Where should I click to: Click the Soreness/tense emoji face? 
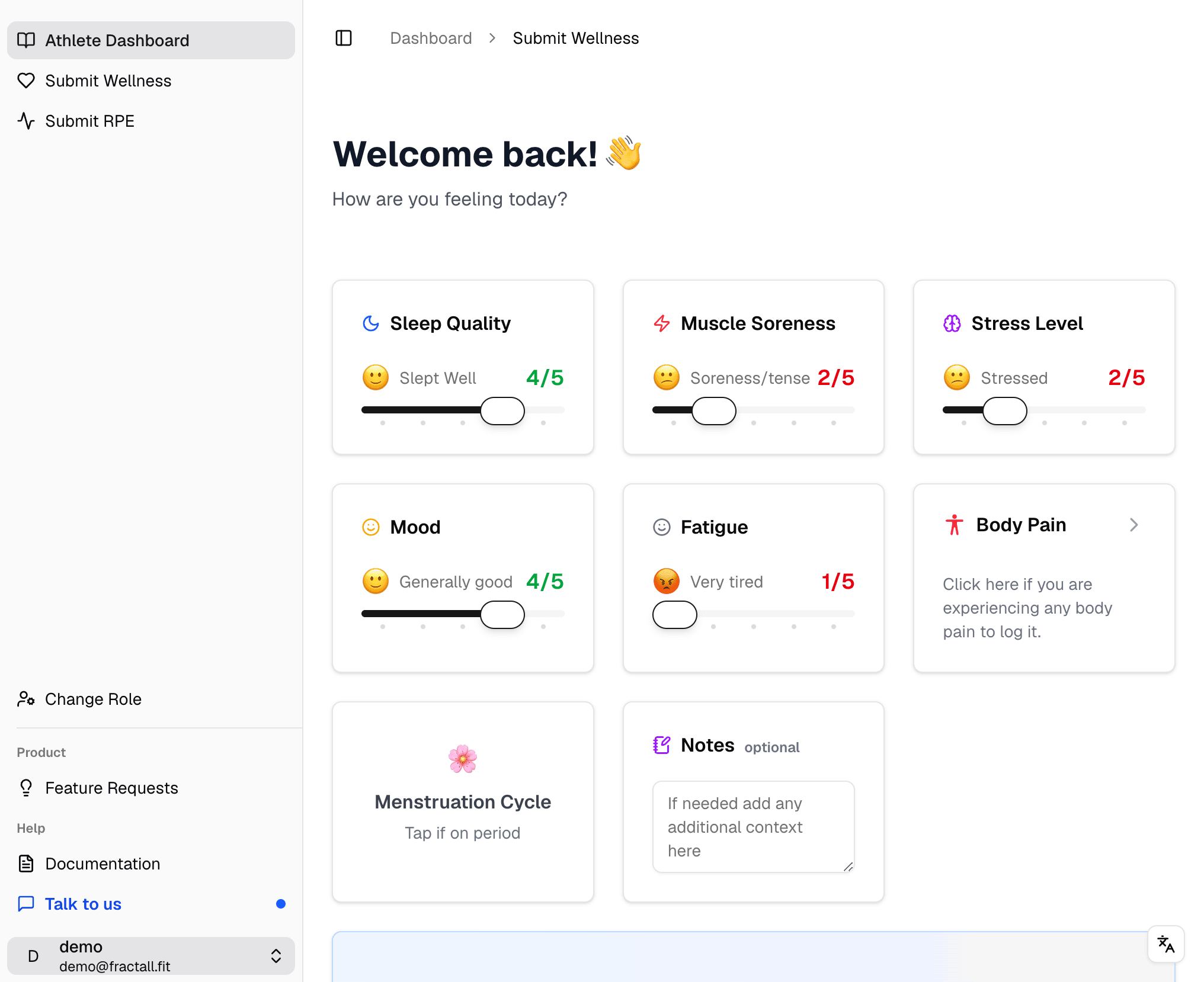pyautogui.click(x=667, y=377)
